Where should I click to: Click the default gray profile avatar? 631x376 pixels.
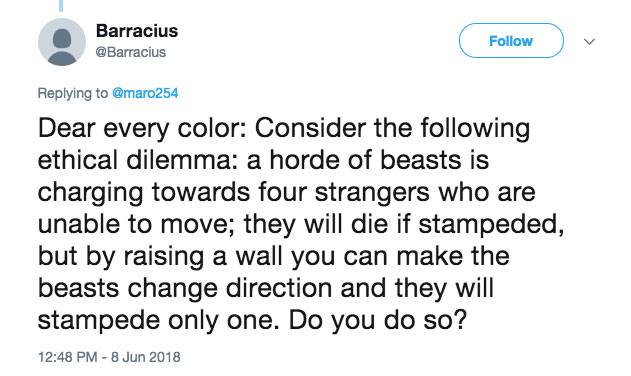(62, 42)
